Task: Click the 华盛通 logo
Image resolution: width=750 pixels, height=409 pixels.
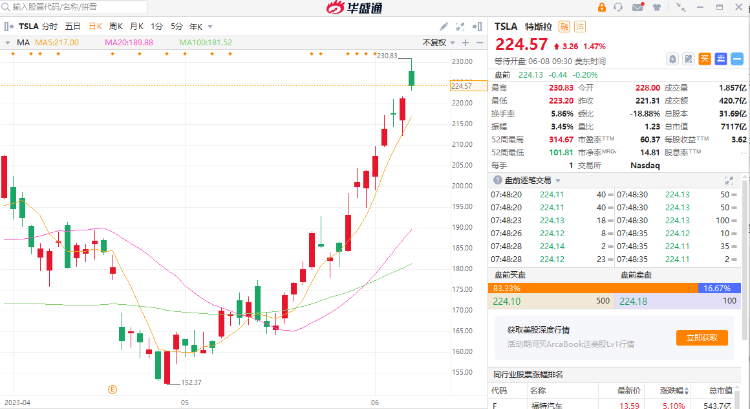Action: coord(354,7)
